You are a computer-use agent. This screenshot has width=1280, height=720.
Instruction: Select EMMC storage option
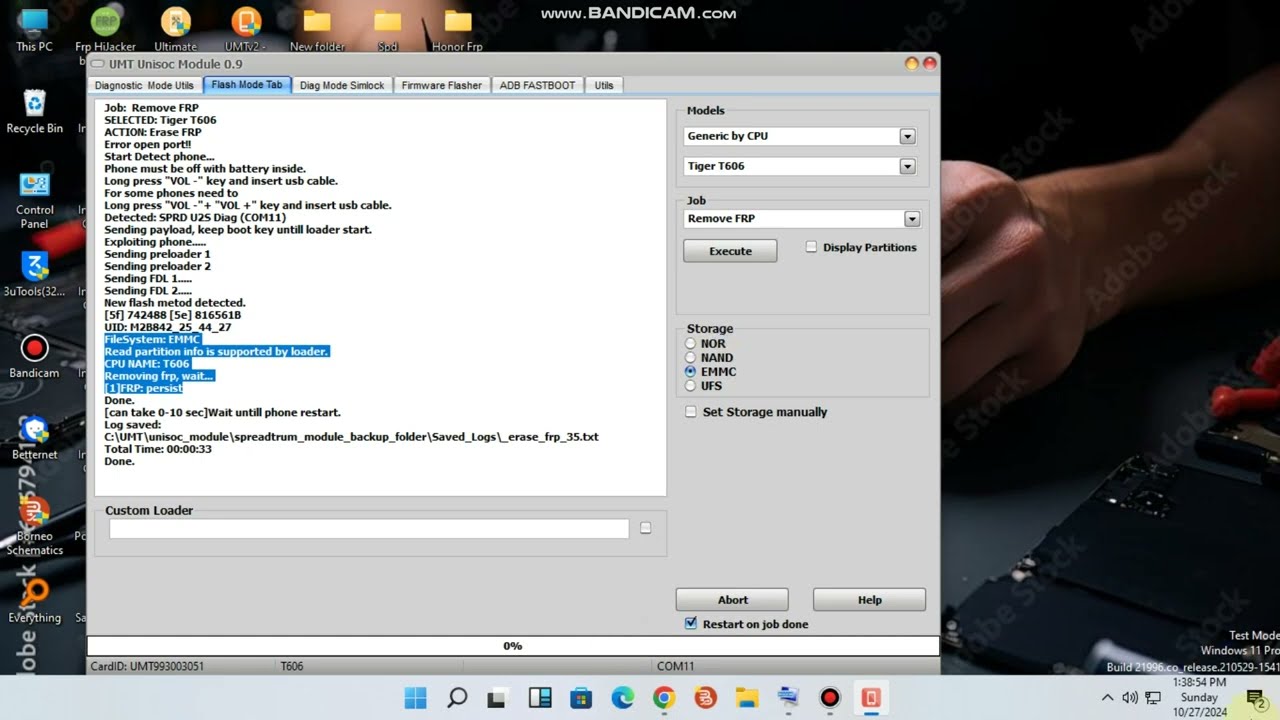point(690,371)
